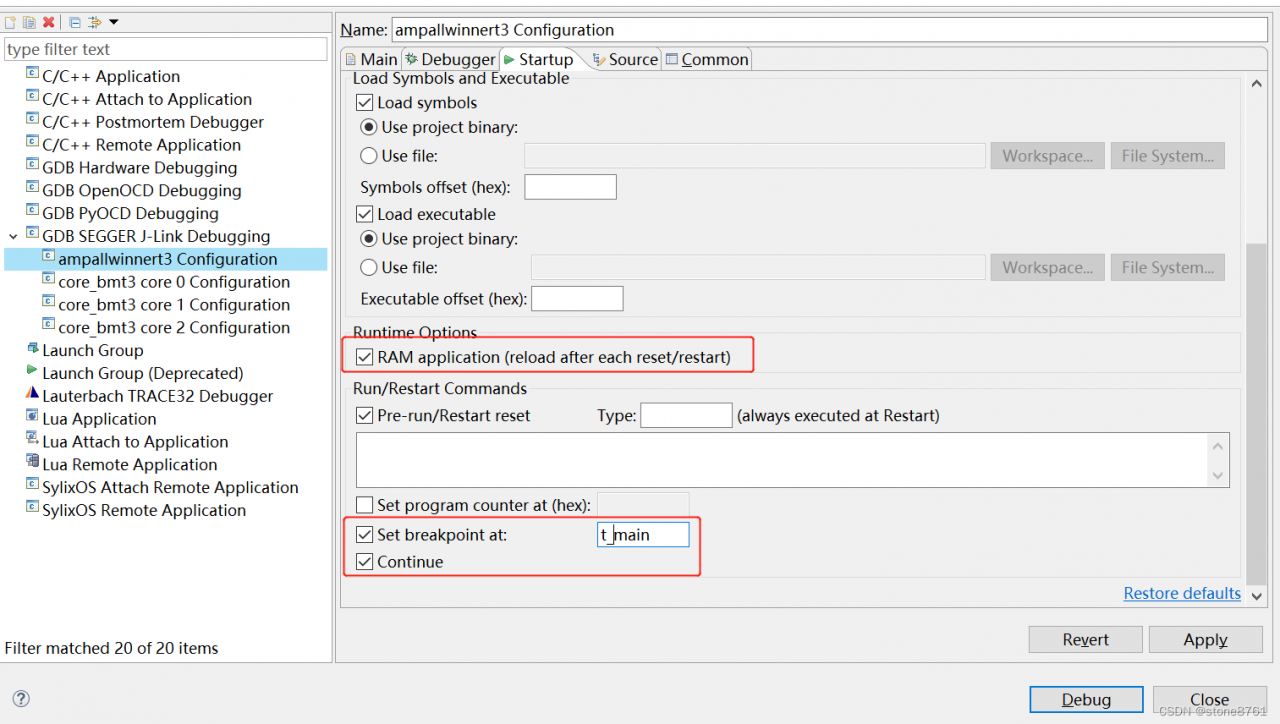Click the C/C++ Application type icon
Screen dimensions: 1280x724
33,75
